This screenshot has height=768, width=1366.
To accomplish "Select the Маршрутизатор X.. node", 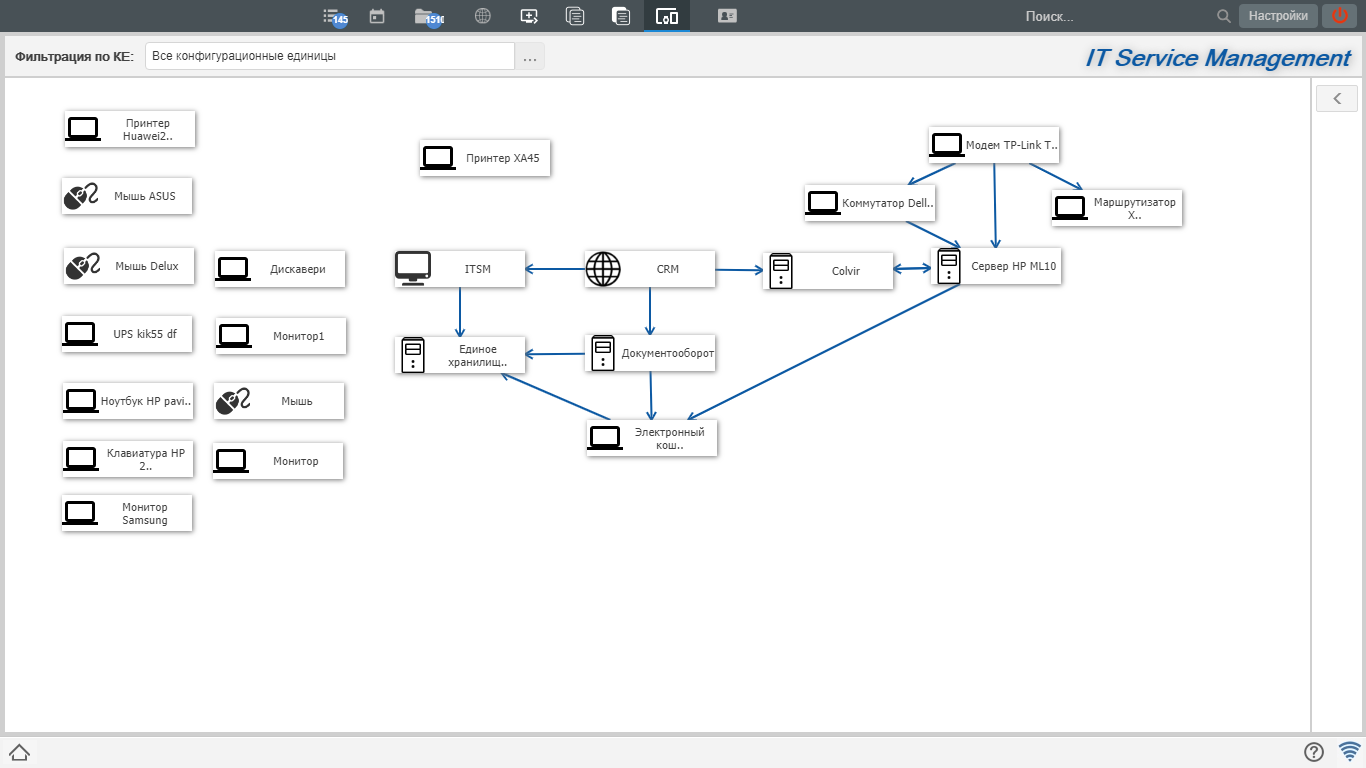I will 1117,208.
